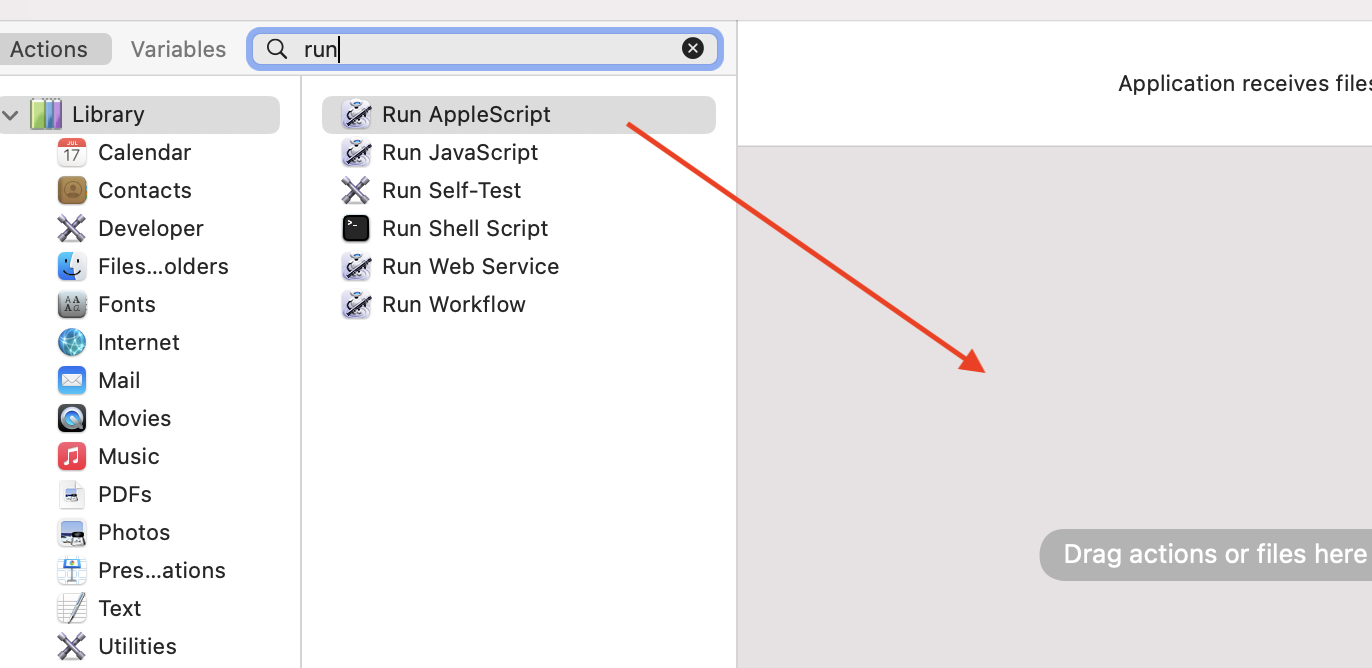Select Run JavaScript action
The image size is (1372, 668).
pyautogui.click(x=459, y=153)
